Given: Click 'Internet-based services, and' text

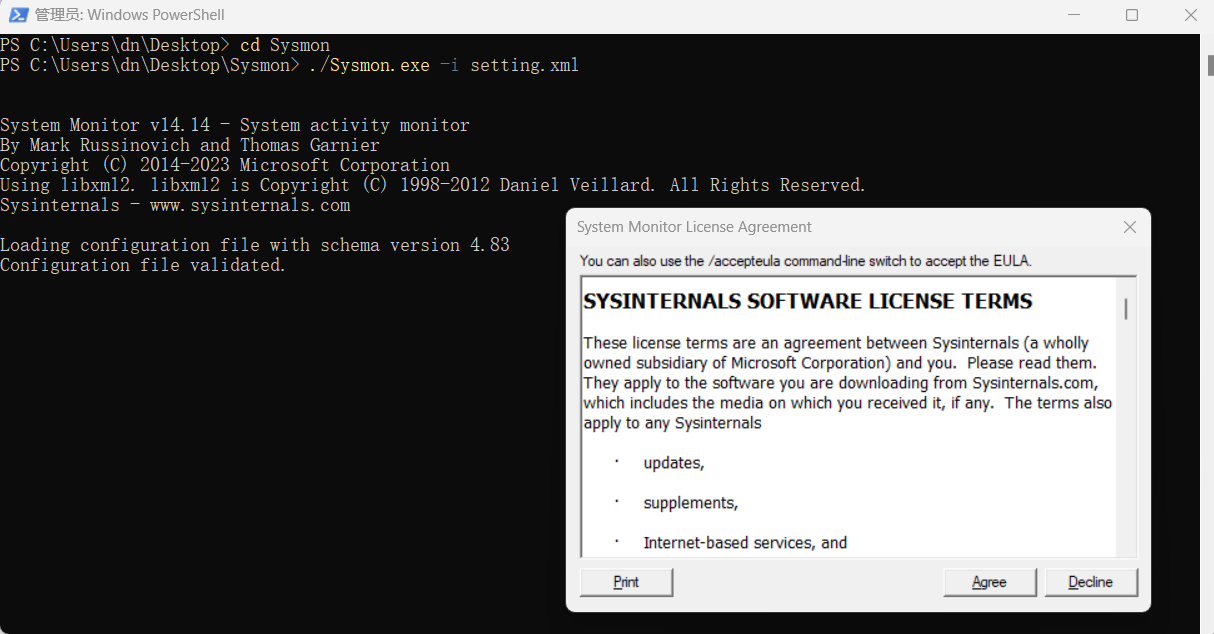Looking at the screenshot, I should (x=745, y=543).
